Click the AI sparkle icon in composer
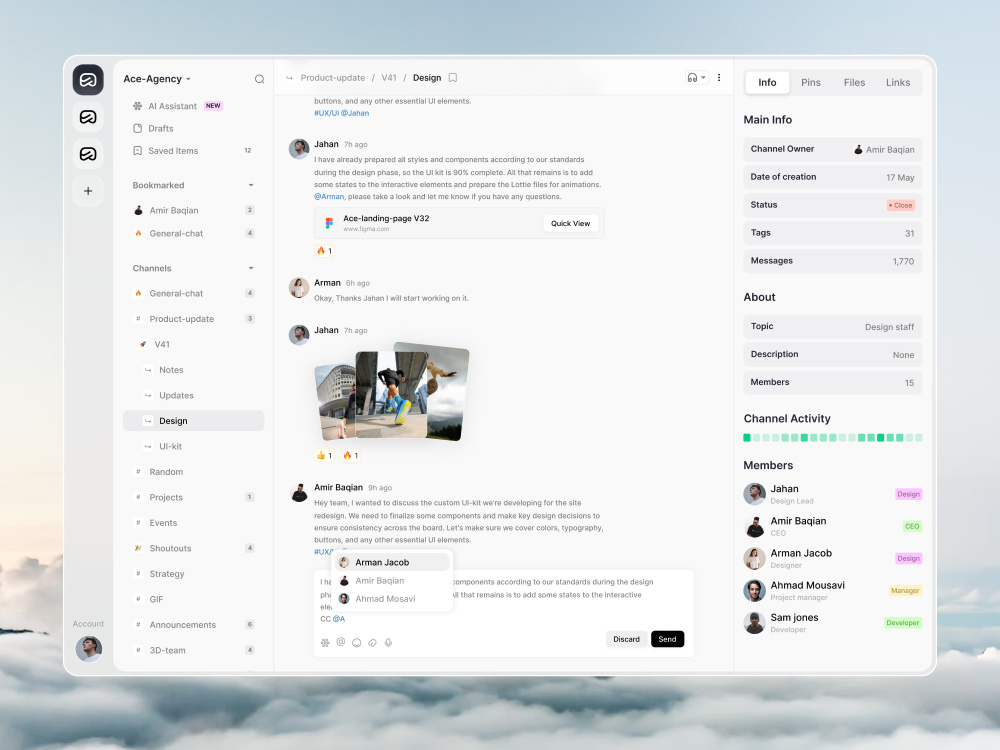Image resolution: width=1000 pixels, height=750 pixels. point(325,642)
